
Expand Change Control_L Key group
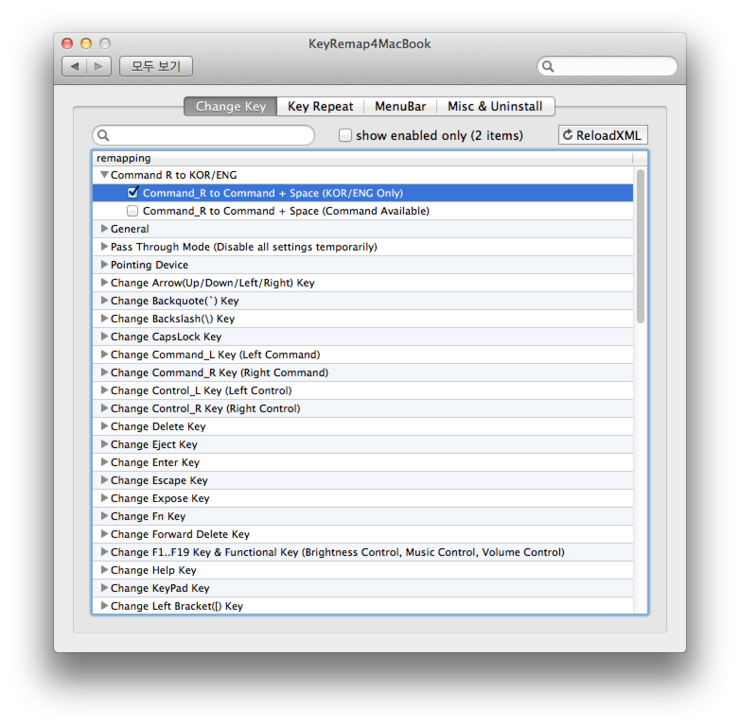pos(104,390)
